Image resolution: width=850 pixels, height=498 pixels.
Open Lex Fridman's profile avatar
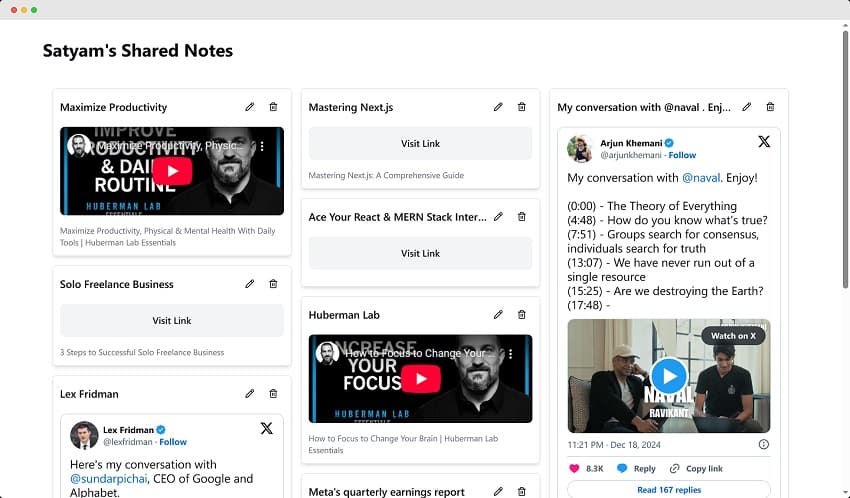tap(84, 435)
